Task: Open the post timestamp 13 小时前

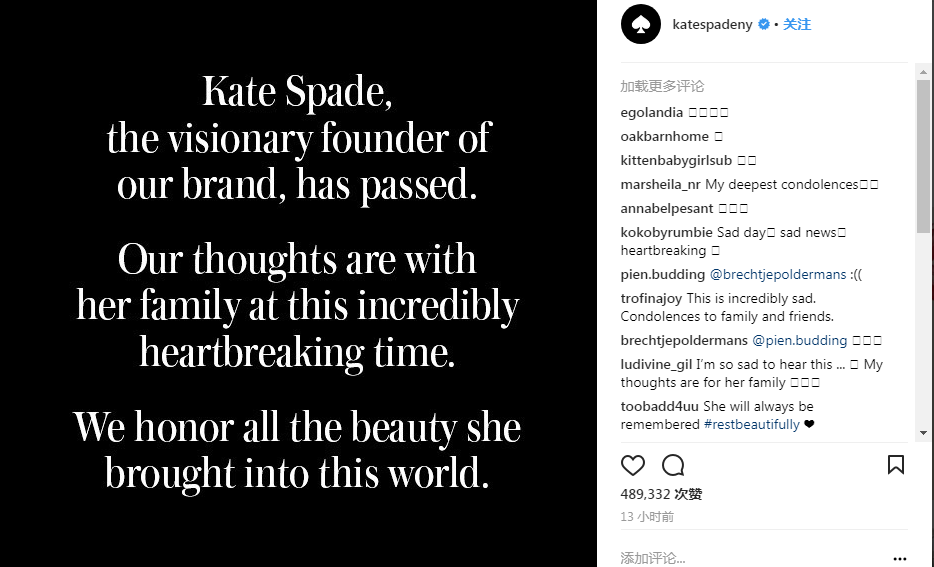Action: click(646, 517)
